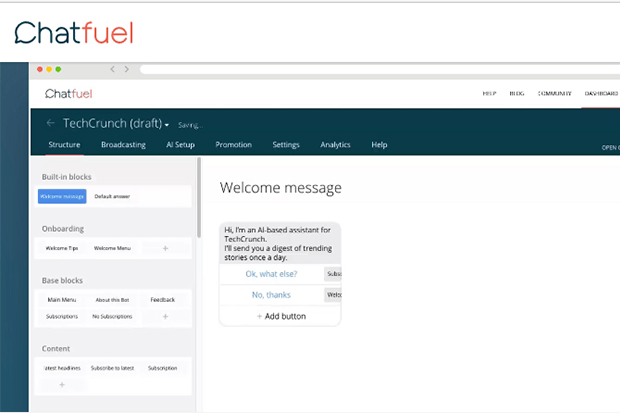The height and width of the screenshot is (413, 620).
Task: Open the Welcome Tips block
Action: (x=62, y=248)
